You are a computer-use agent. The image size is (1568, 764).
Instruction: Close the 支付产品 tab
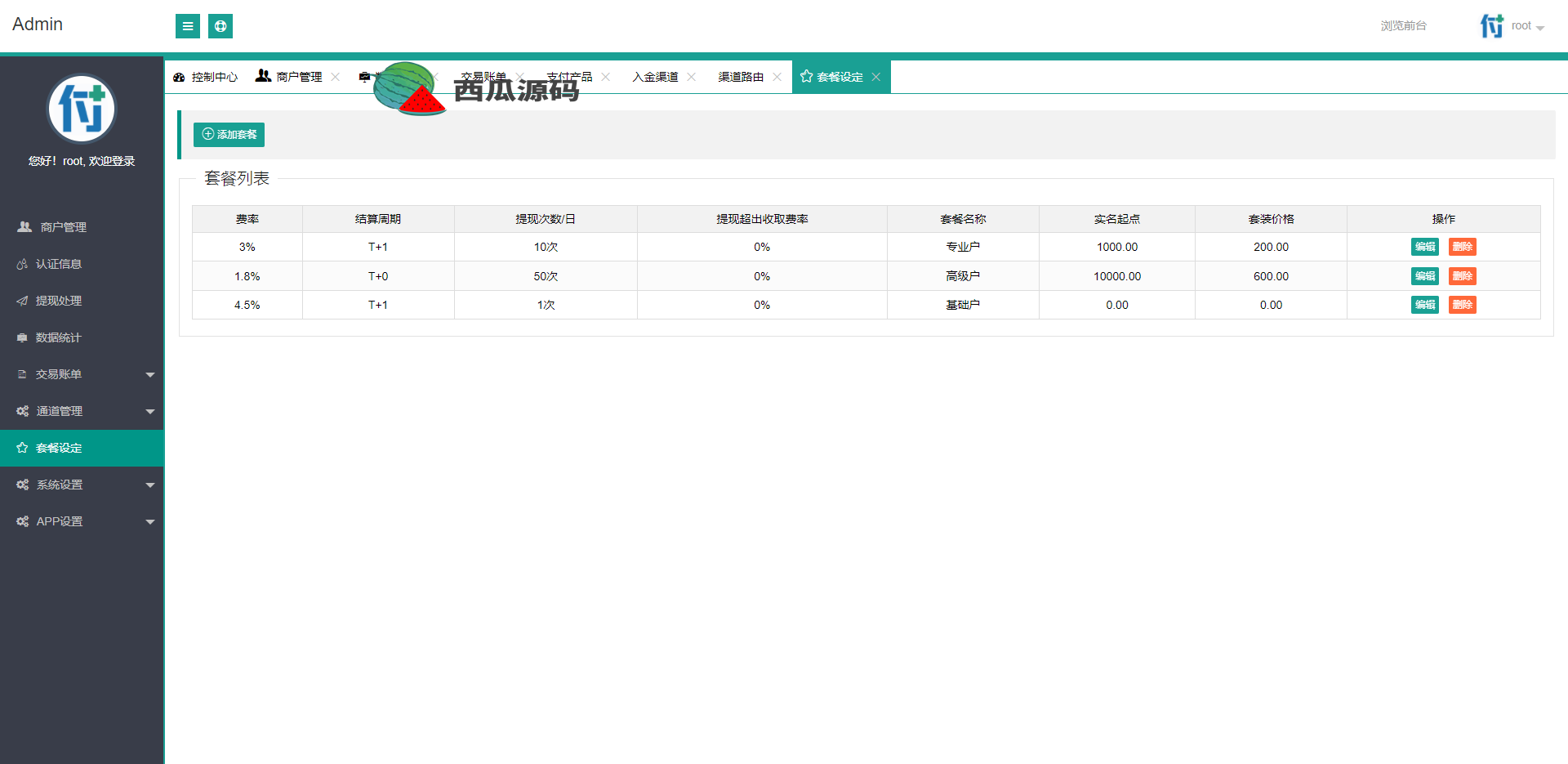coord(606,77)
